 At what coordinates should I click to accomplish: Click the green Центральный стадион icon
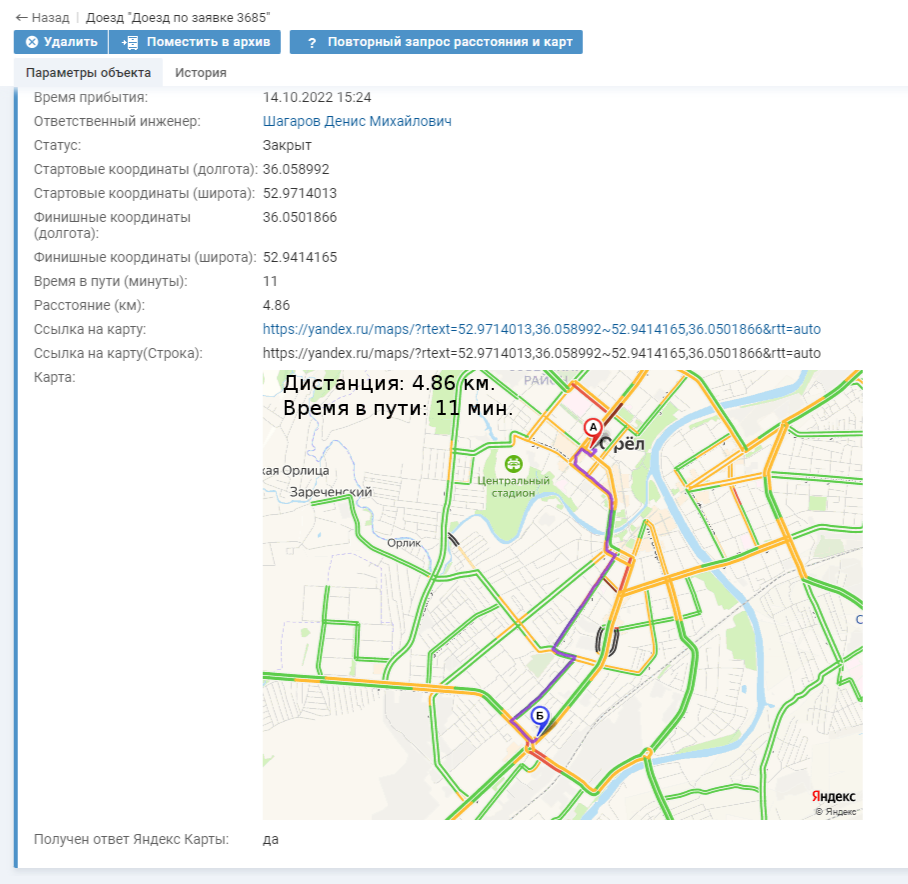513,463
